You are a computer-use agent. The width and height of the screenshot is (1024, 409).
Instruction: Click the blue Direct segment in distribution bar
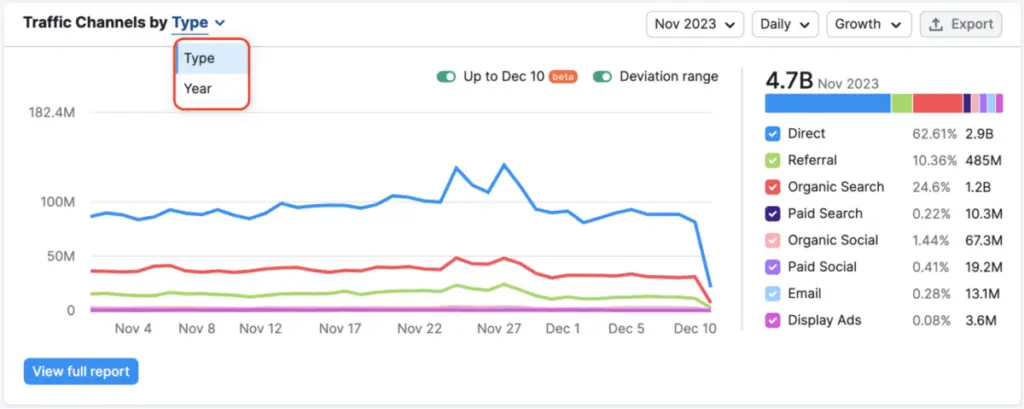[827, 103]
